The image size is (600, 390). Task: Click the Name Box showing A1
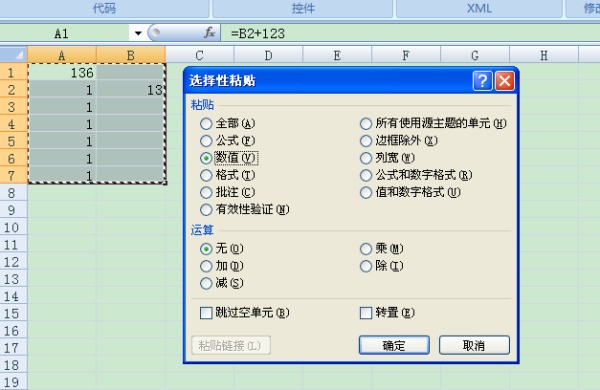64,33
